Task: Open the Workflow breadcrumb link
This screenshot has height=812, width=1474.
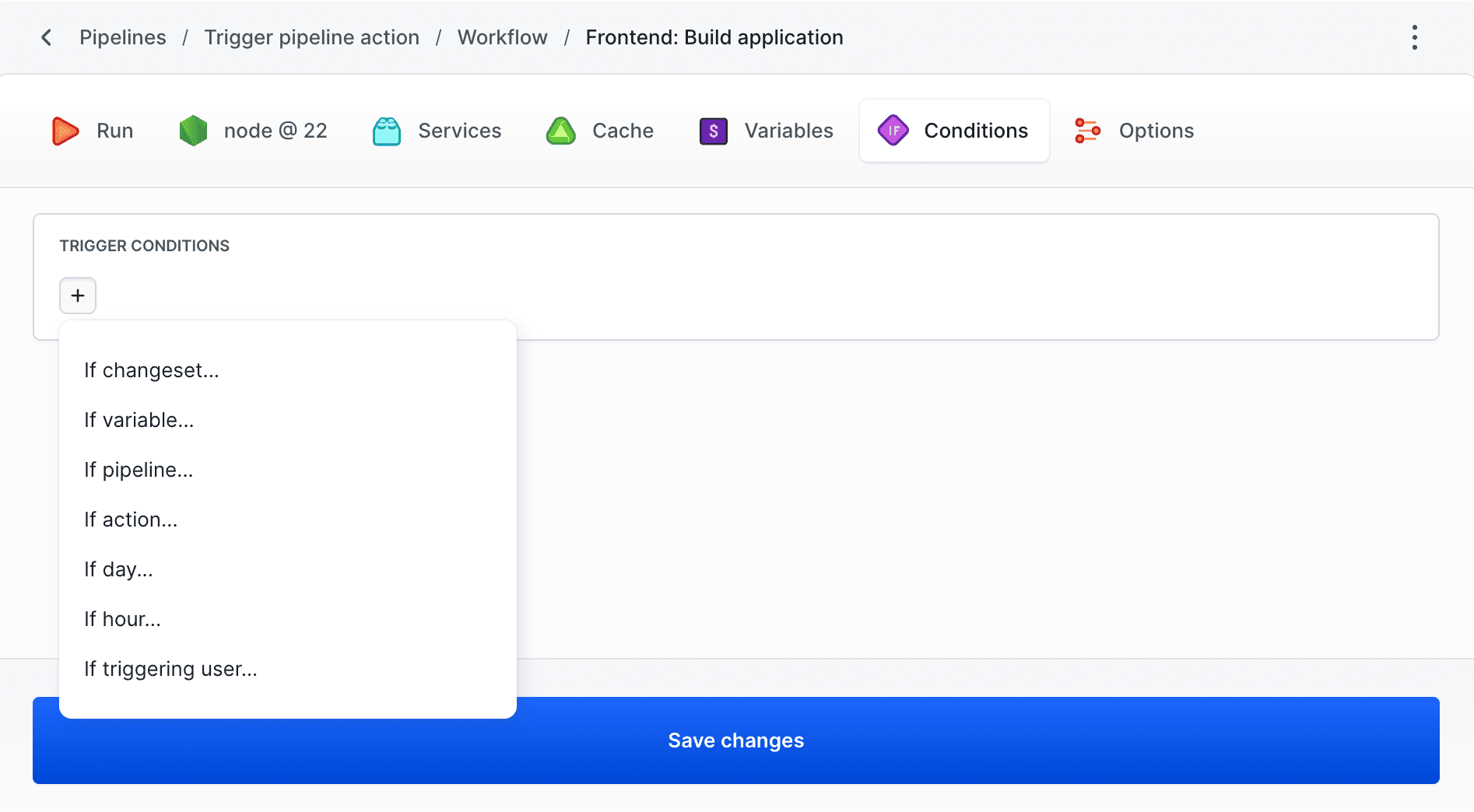Action: click(502, 37)
